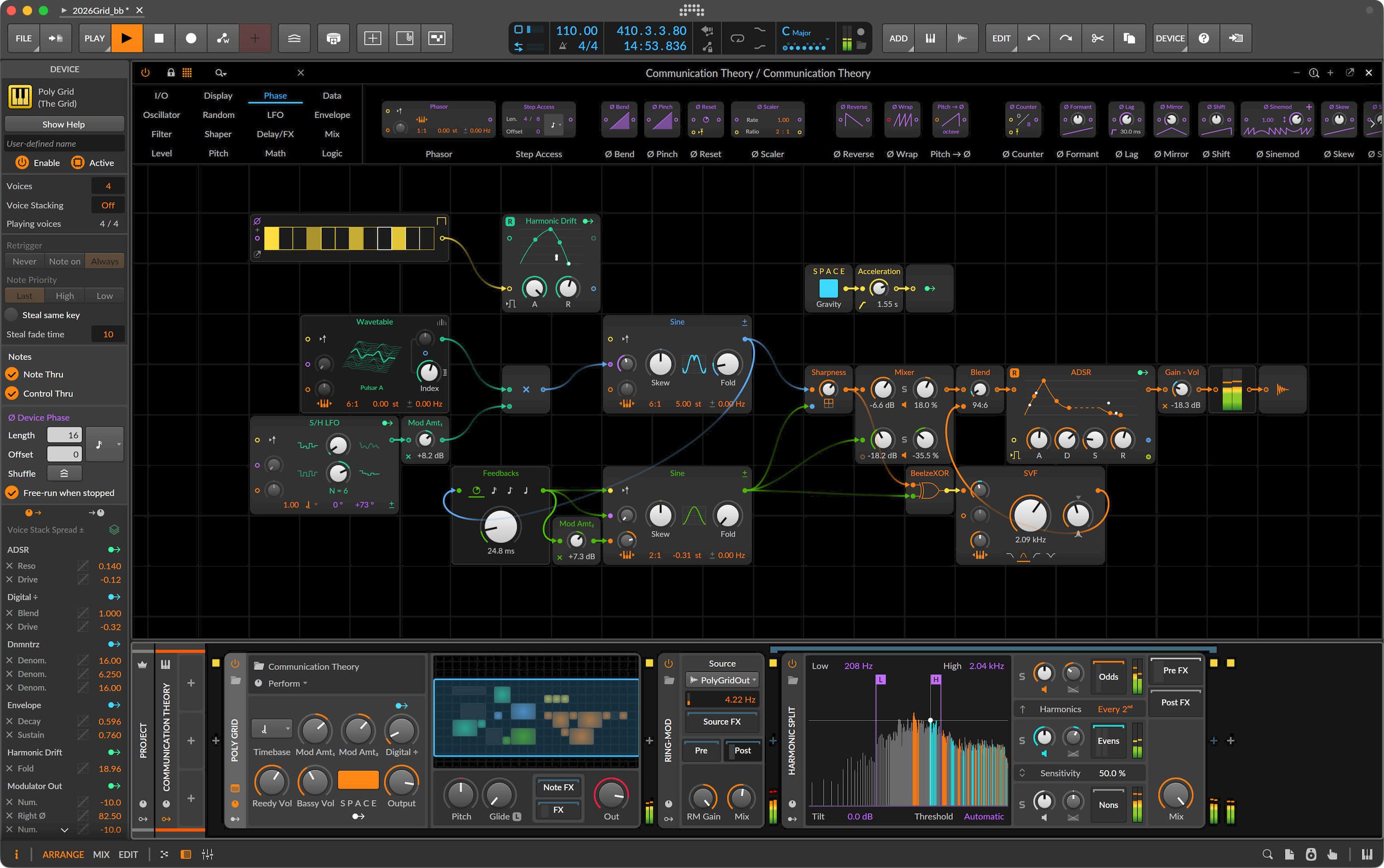The height and width of the screenshot is (868, 1384).
Task: Disable Free-run when stopped
Action: [12, 493]
